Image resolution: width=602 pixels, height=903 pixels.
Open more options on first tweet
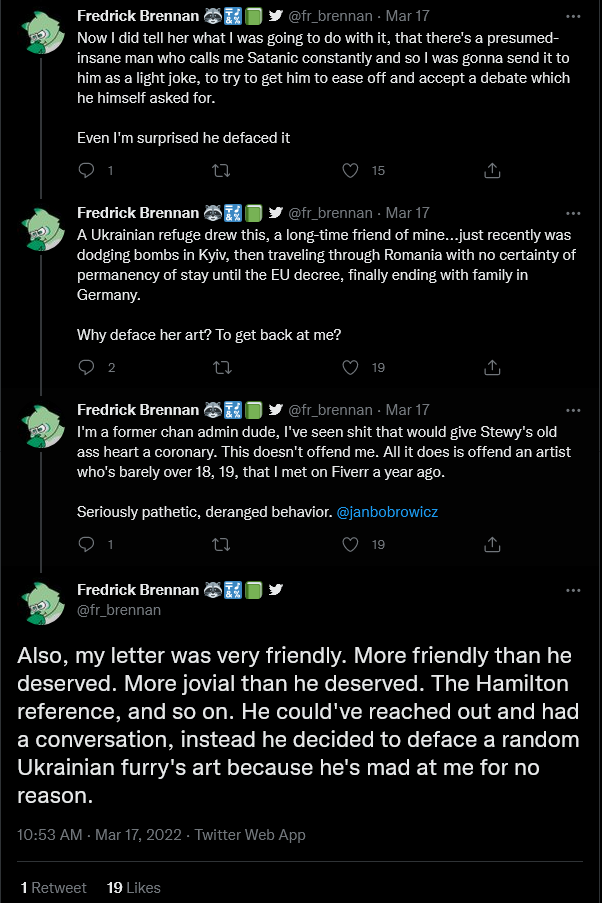[573, 16]
